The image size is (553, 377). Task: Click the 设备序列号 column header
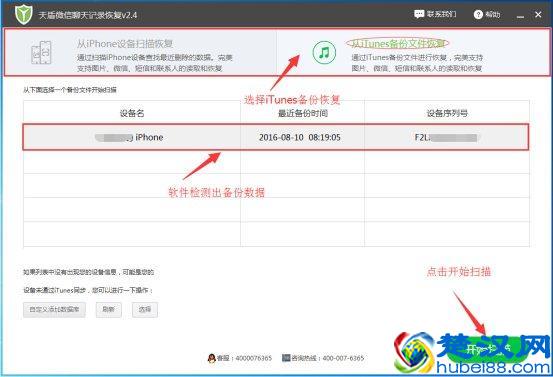pyautogui.click(x=447, y=113)
